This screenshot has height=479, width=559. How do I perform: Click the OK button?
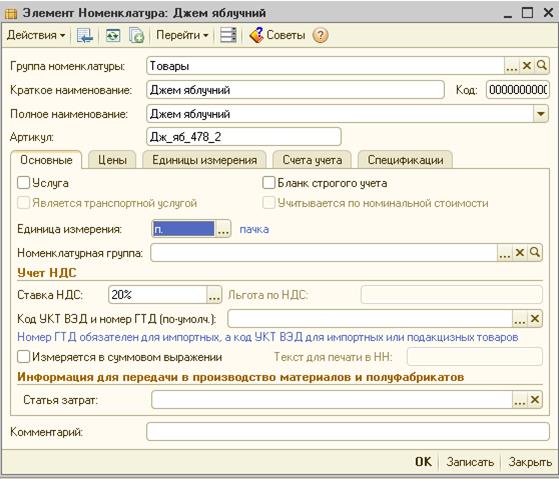coord(423,462)
